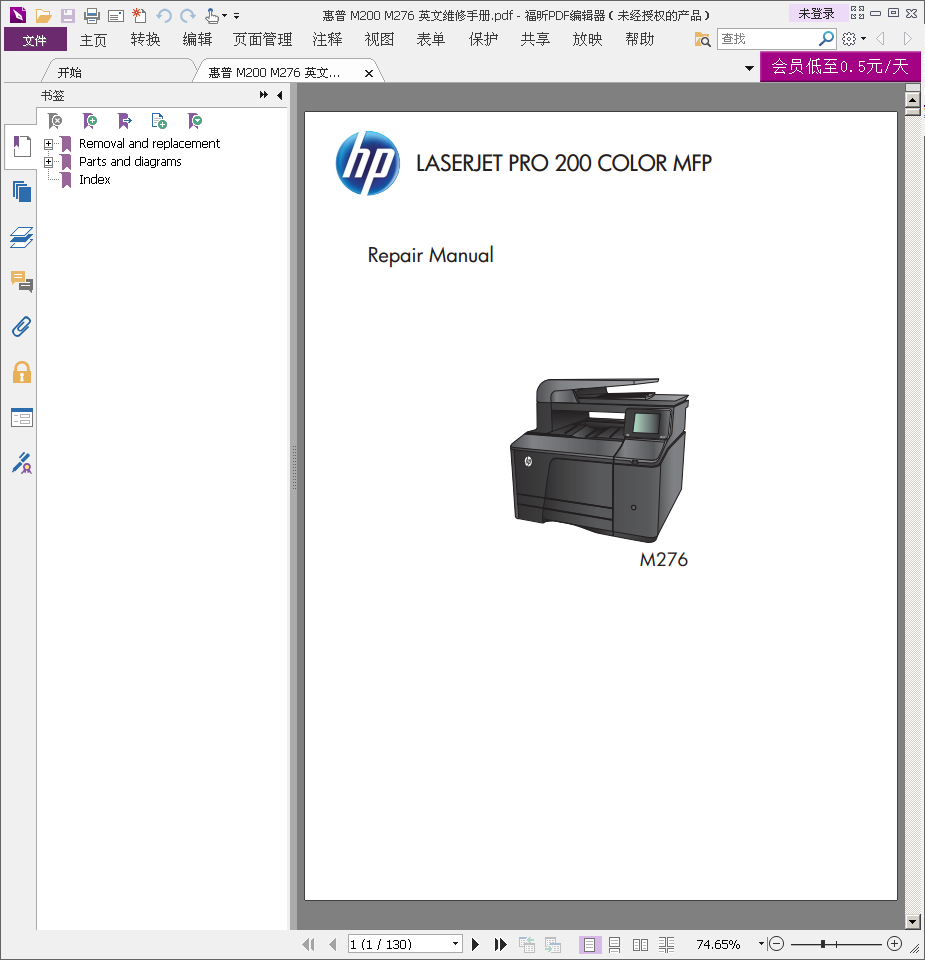The image size is (925, 960).
Task: Open the 共享 ribbon tab
Action: coord(536,40)
